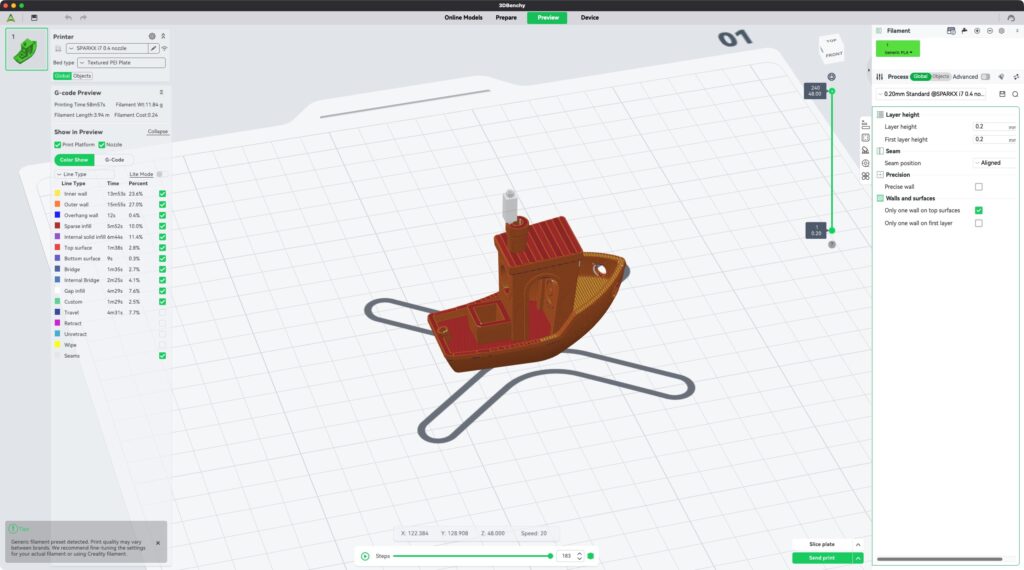Click the search icon in Process panel

pyautogui.click(x=1015, y=94)
